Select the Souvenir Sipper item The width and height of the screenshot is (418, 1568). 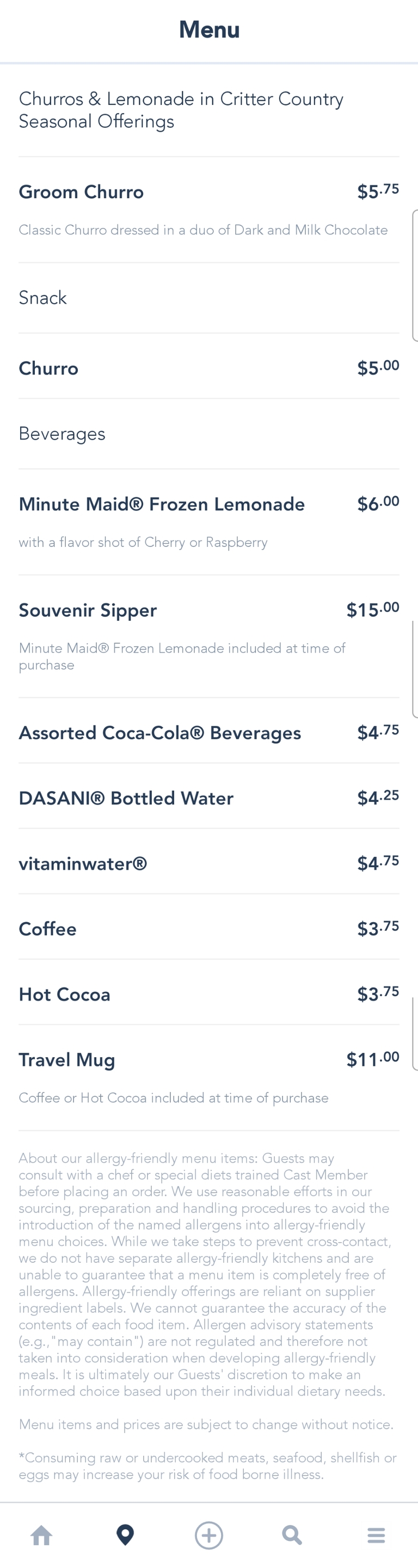pos(88,610)
